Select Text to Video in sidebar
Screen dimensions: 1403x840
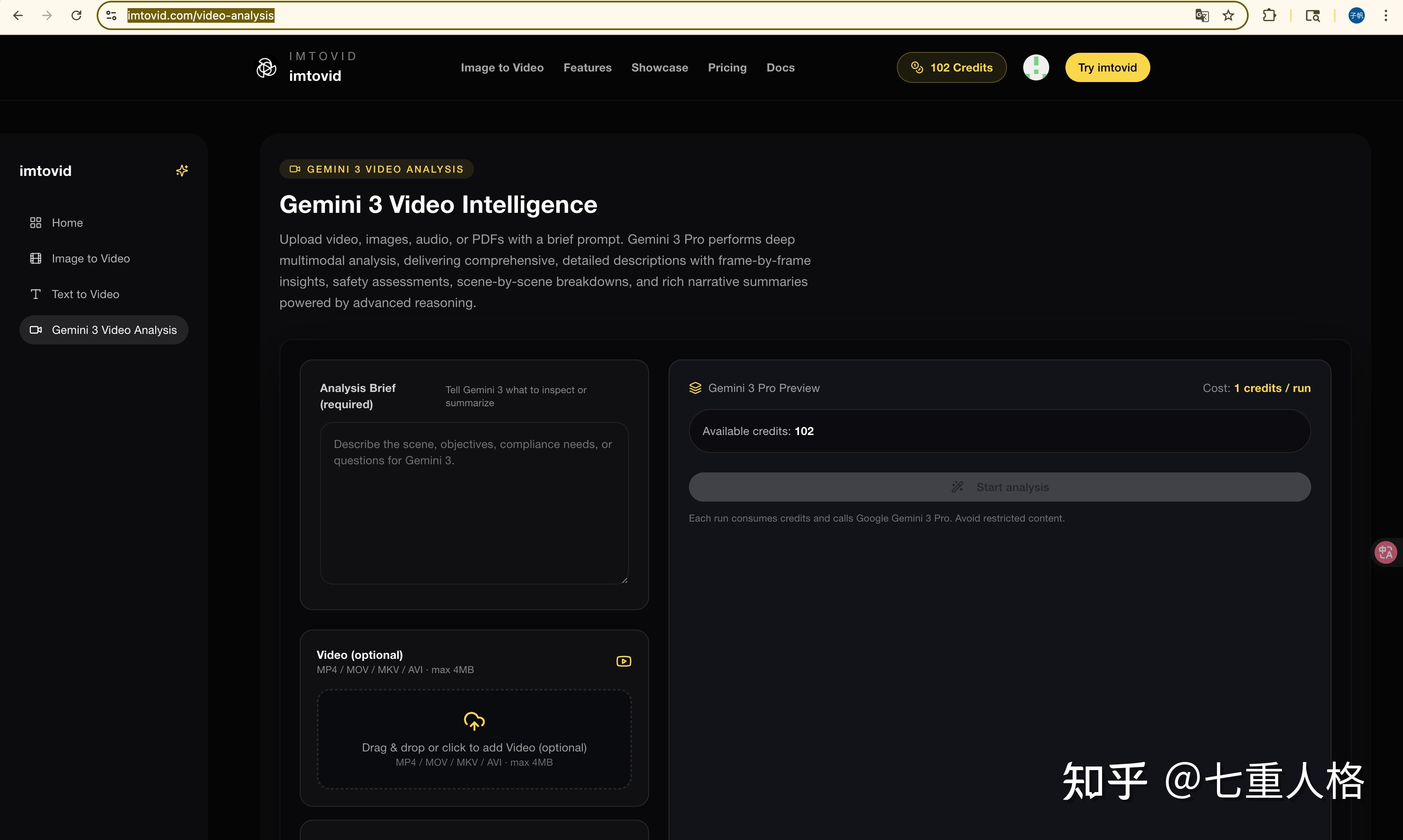tap(85, 294)
